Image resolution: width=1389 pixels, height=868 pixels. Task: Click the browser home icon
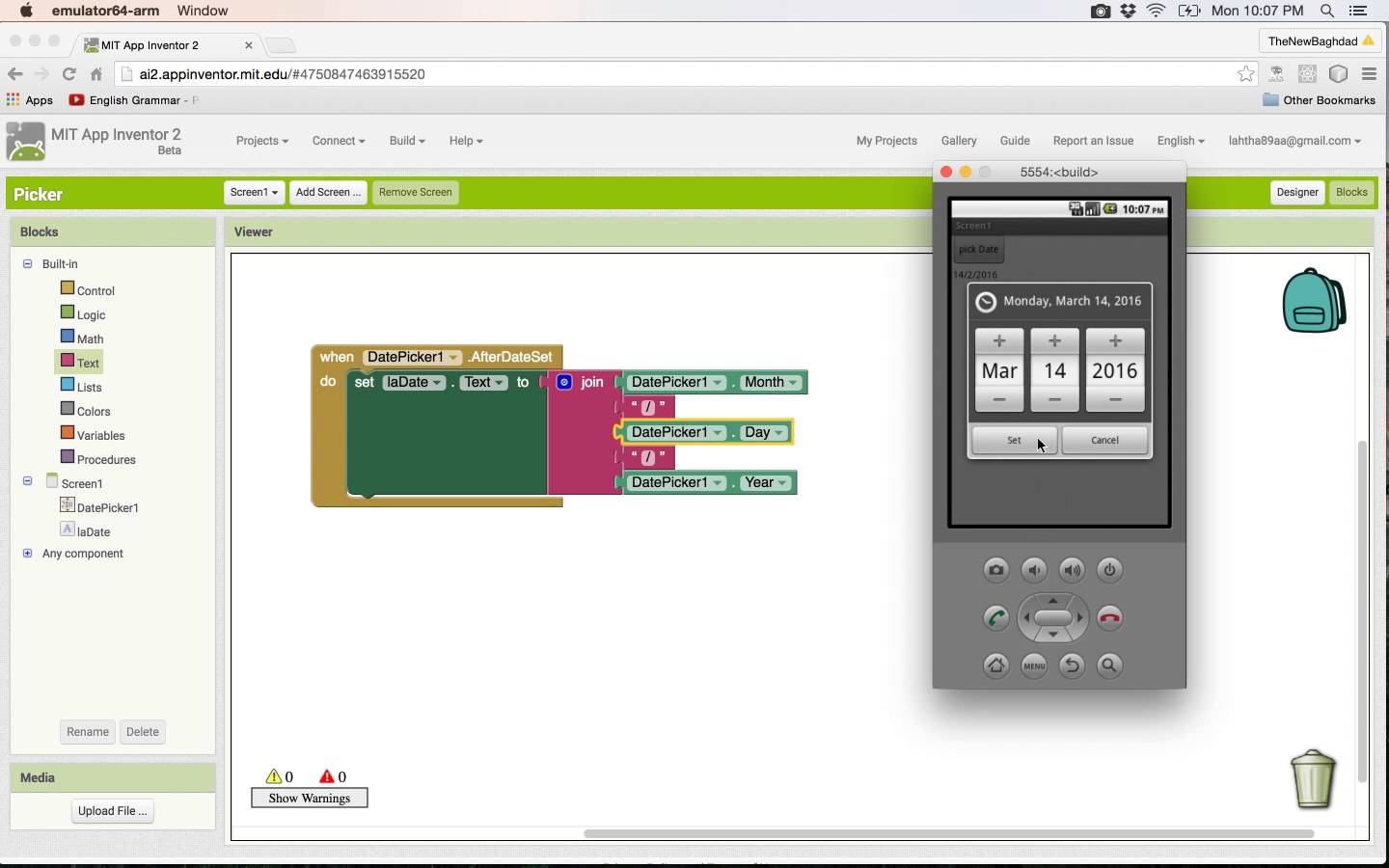tap(95, 74)
